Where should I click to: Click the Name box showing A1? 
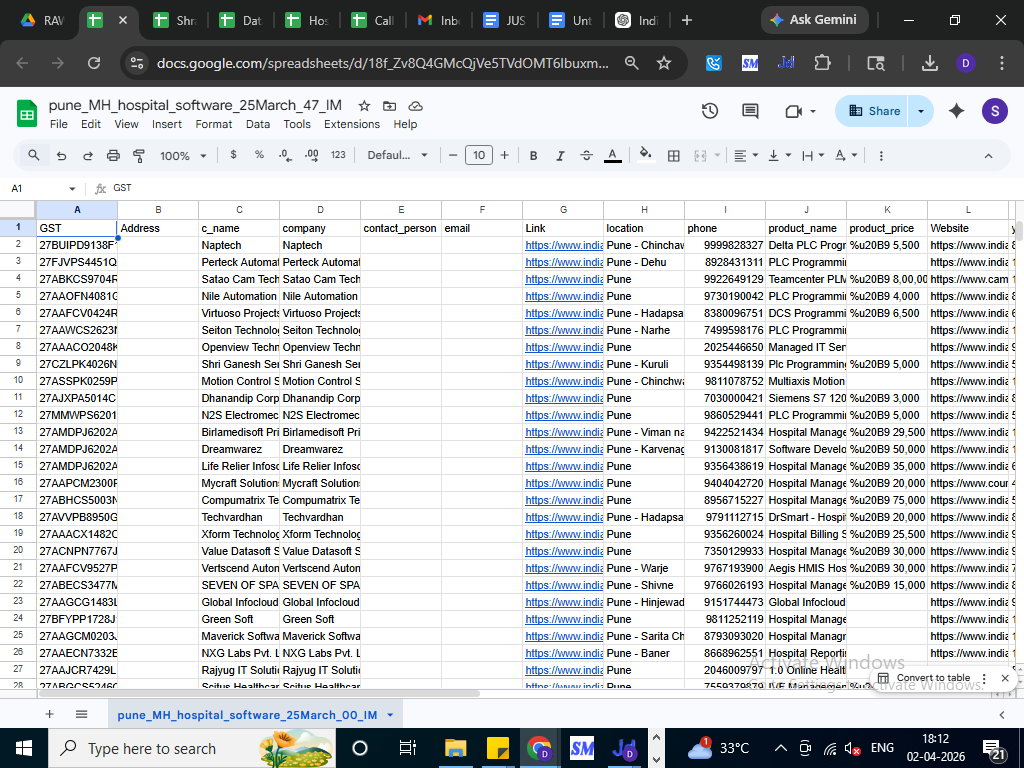[40, 188]
